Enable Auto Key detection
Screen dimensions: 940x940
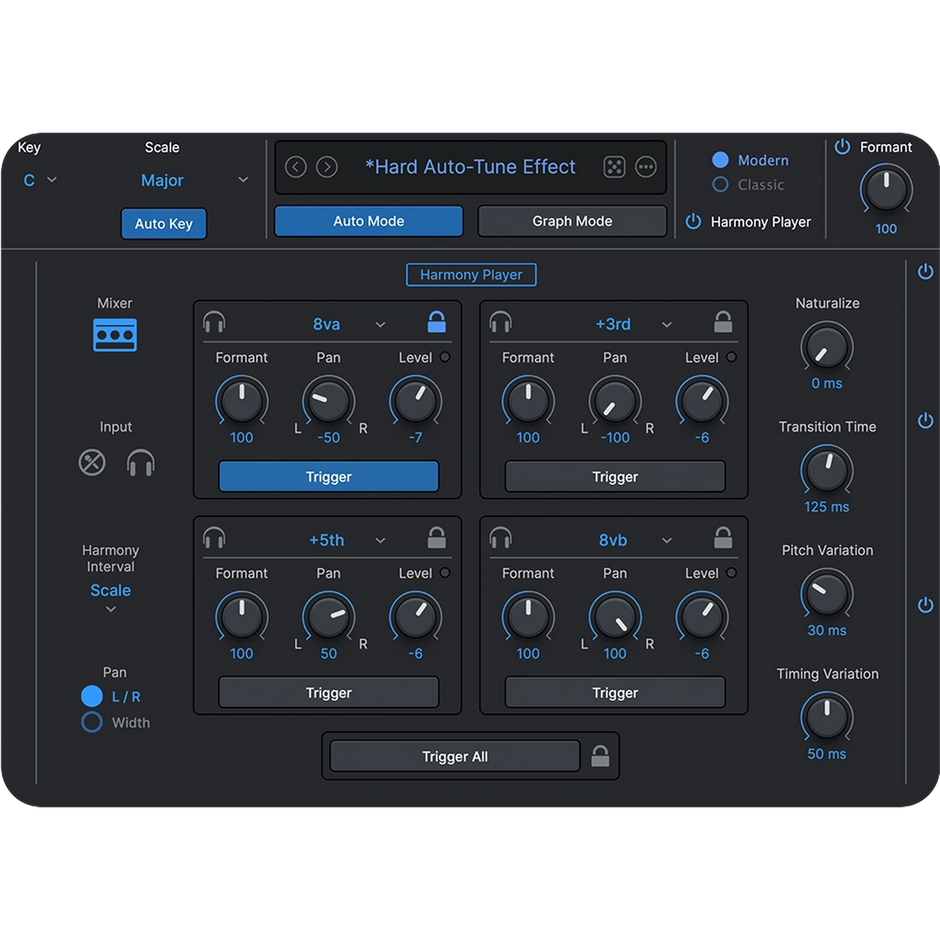click(163, 224)
